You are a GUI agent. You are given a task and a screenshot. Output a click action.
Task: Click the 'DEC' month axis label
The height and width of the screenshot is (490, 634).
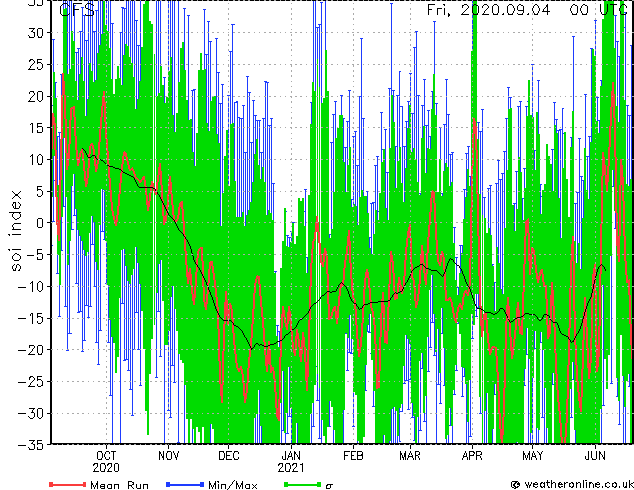coord(229,456)
